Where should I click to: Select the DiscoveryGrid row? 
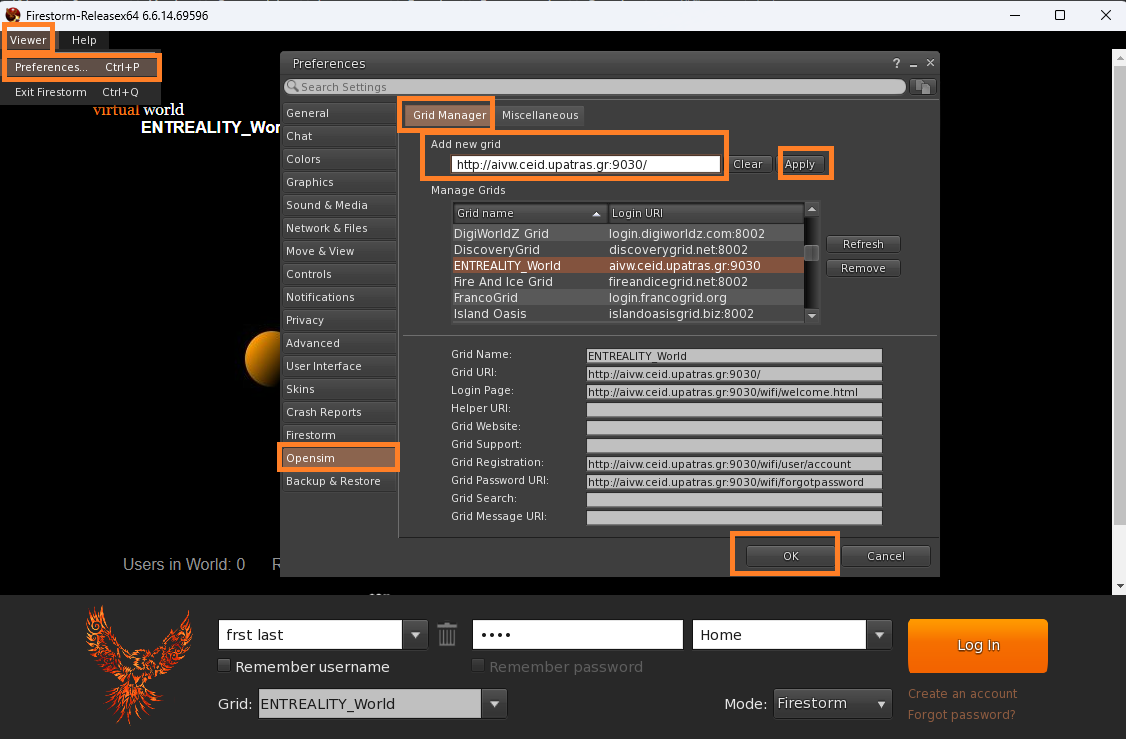628,249
